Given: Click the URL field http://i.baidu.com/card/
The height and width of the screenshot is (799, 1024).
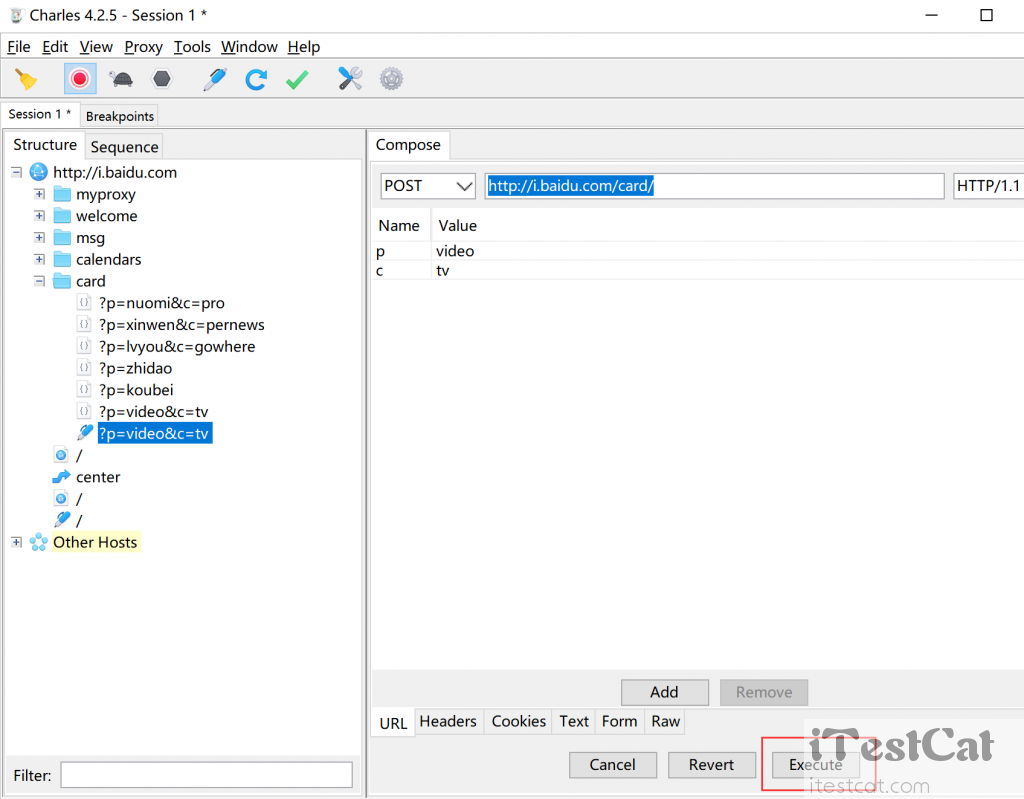Looking at the screenshot, I should (x=714, y=186).
